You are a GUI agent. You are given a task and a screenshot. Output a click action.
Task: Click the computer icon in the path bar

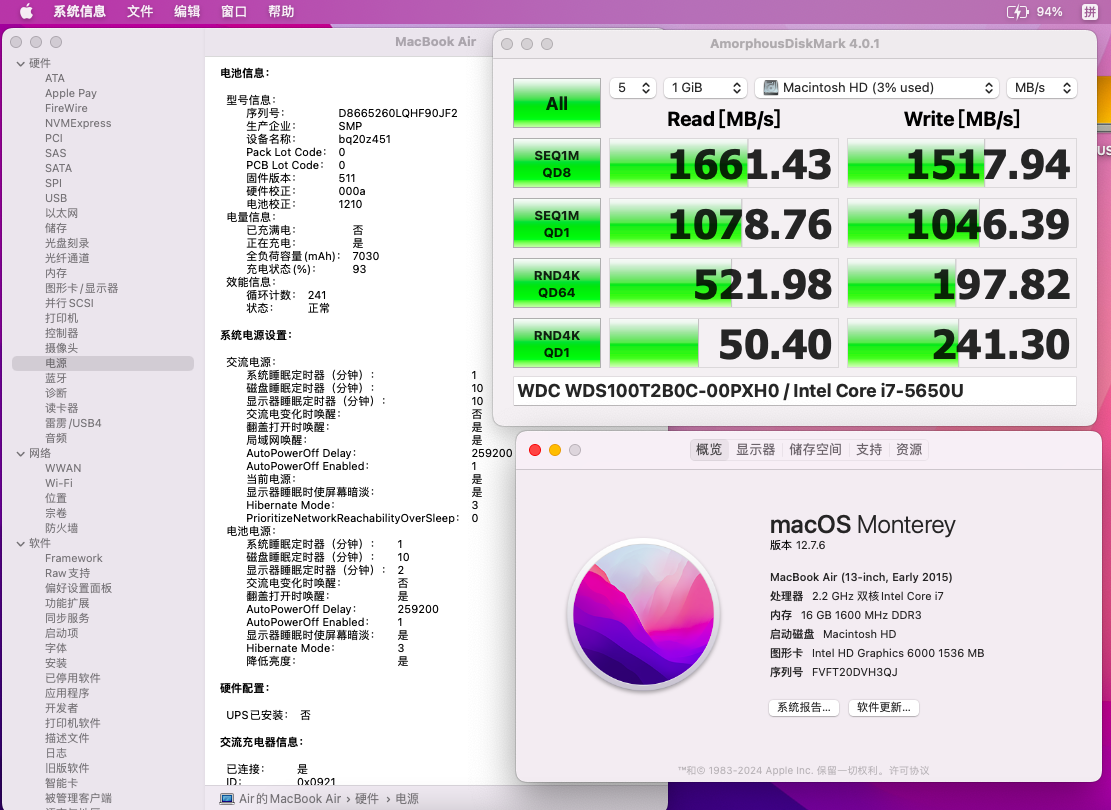(227, 799)
